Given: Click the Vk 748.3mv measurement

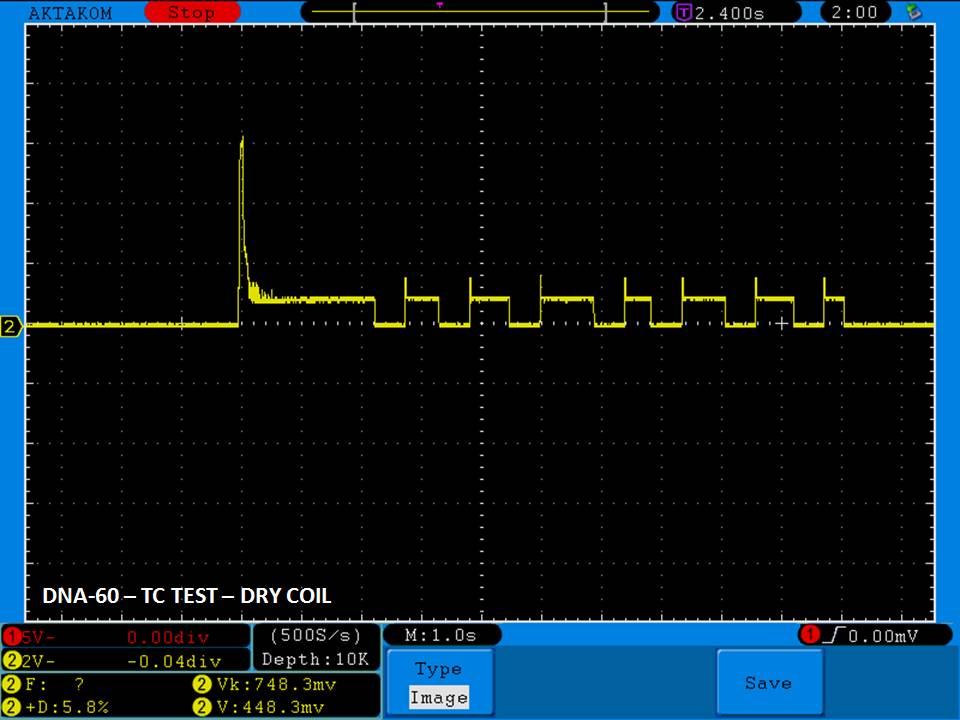Looking at the screenshot, I should [x=265, y=685].
